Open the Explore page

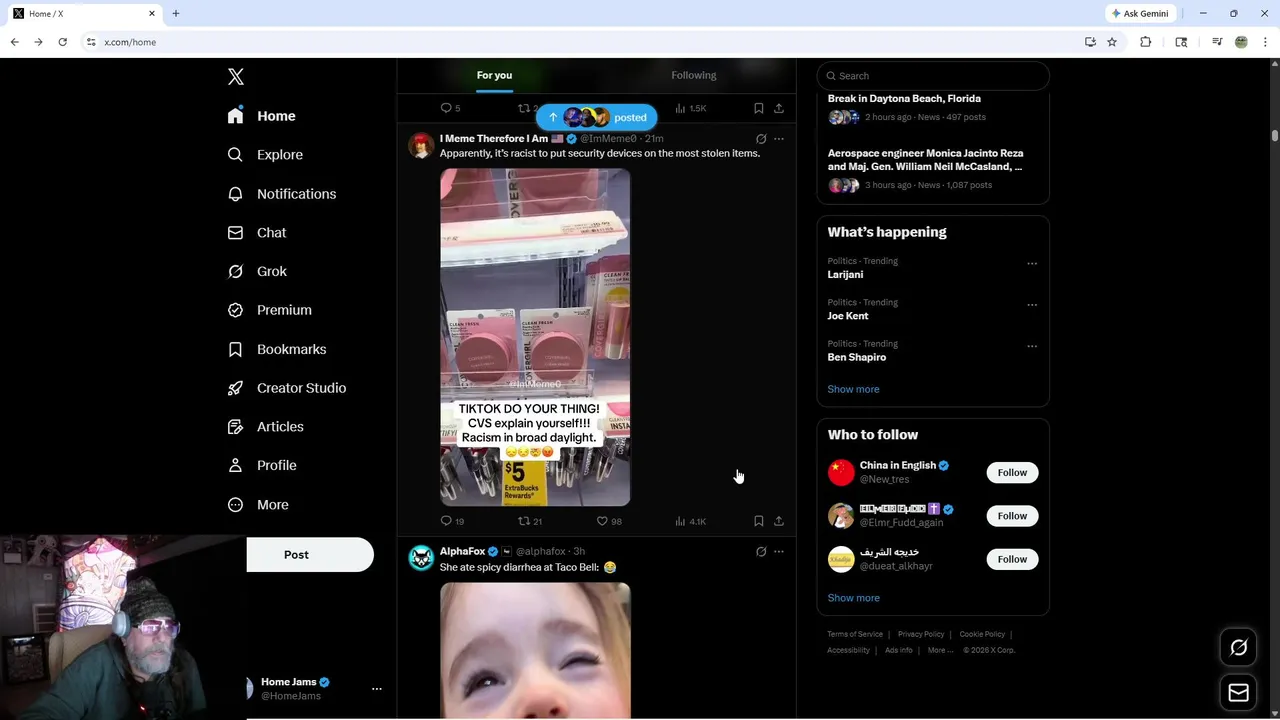click(x=265, y=155)
